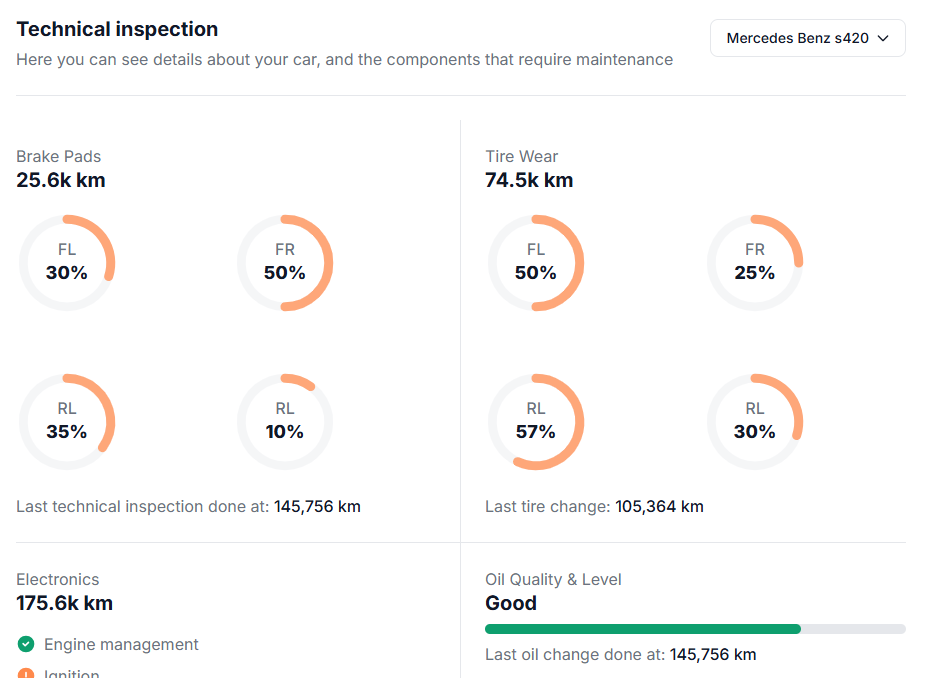Select the RL brake pad gauge at 35%
Viewport: 927px width, 678px height.
67,420
